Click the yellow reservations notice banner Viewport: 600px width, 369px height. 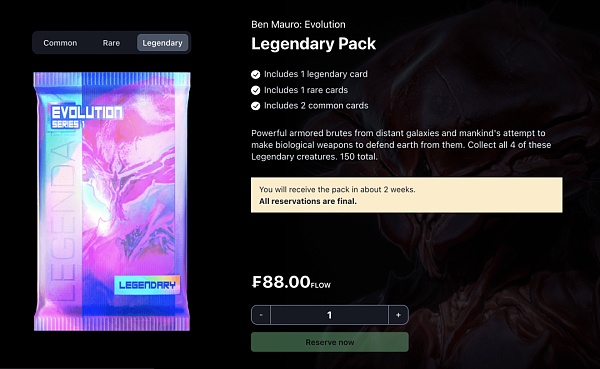point(407,195)
